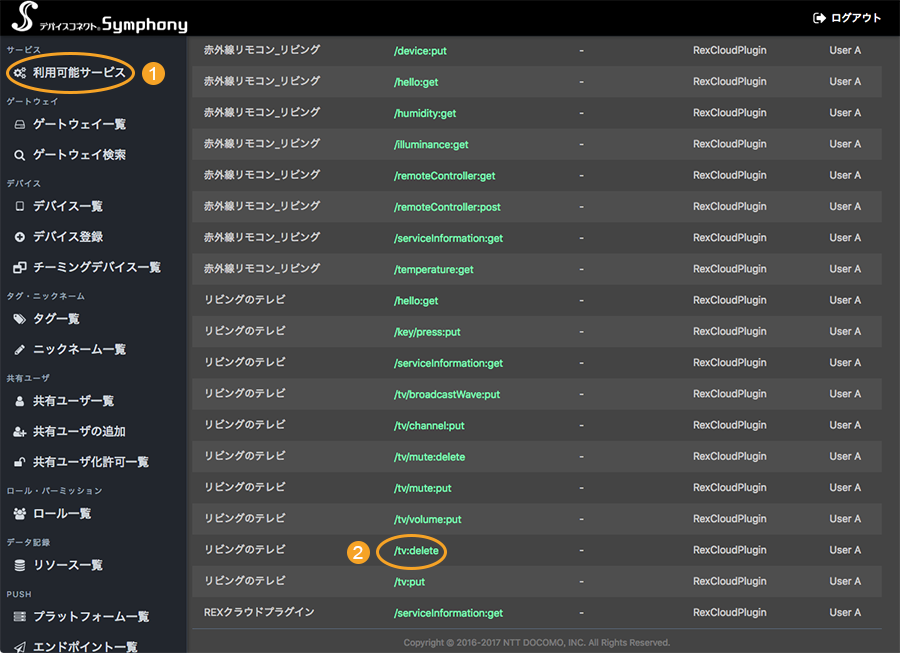Viewport: 900px width, 653px height.
Task: Open the /tv/mute:put link
Action: [422, 488]
